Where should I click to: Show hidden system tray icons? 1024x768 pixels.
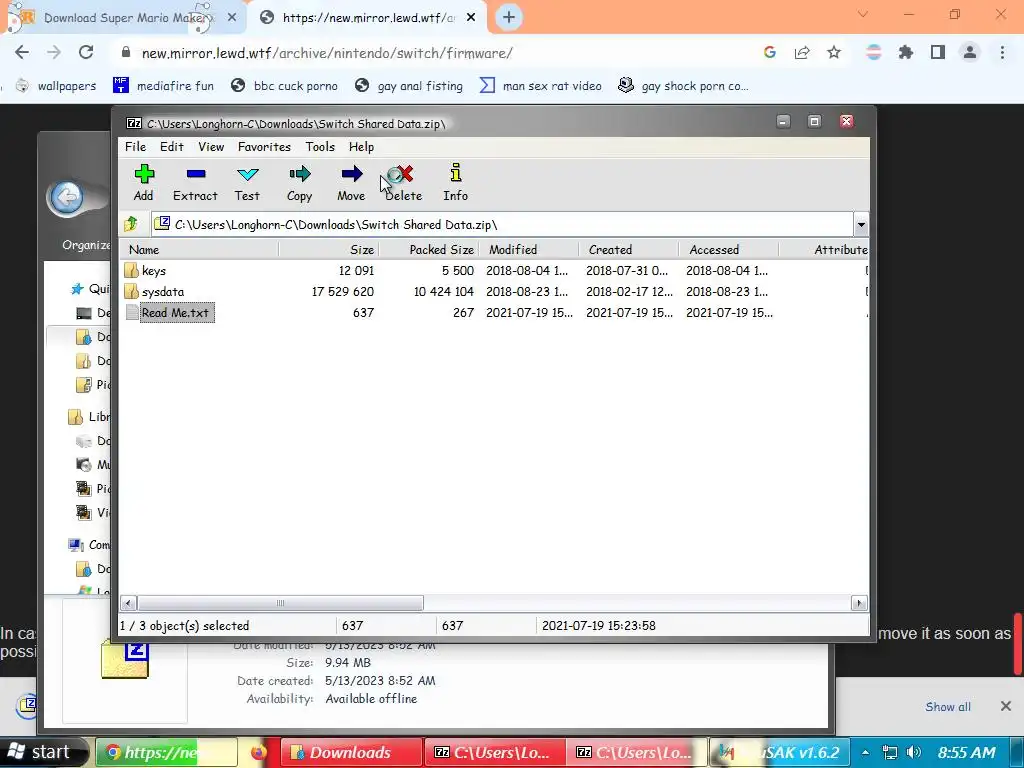[865, 752]
